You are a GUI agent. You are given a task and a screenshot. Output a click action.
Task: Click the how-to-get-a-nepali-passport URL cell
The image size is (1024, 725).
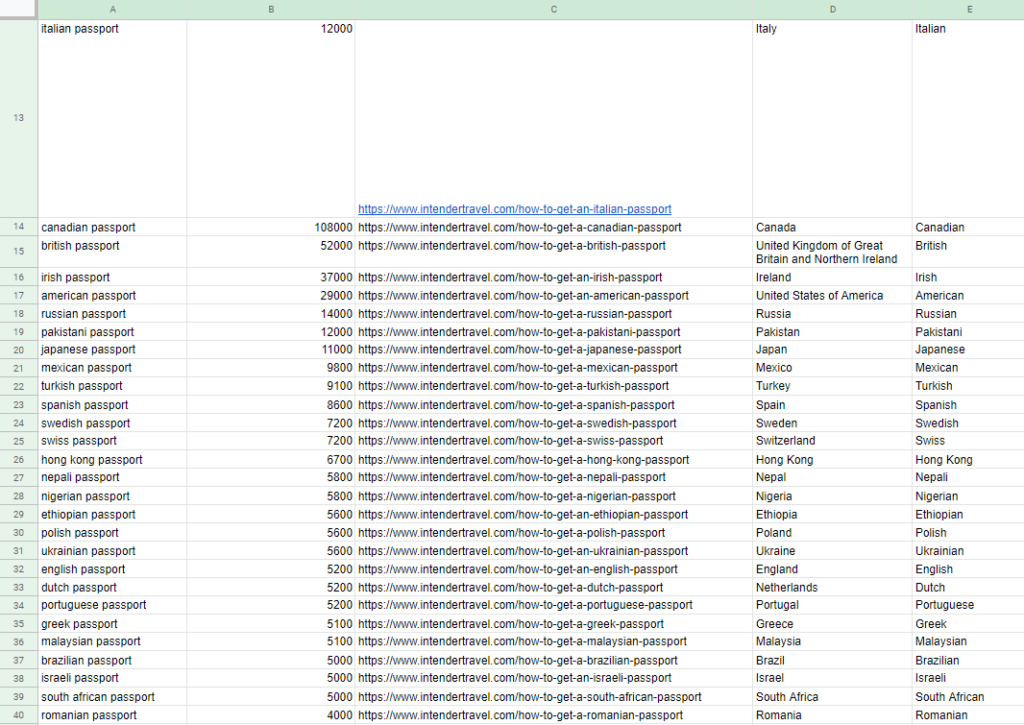(554, 477)
